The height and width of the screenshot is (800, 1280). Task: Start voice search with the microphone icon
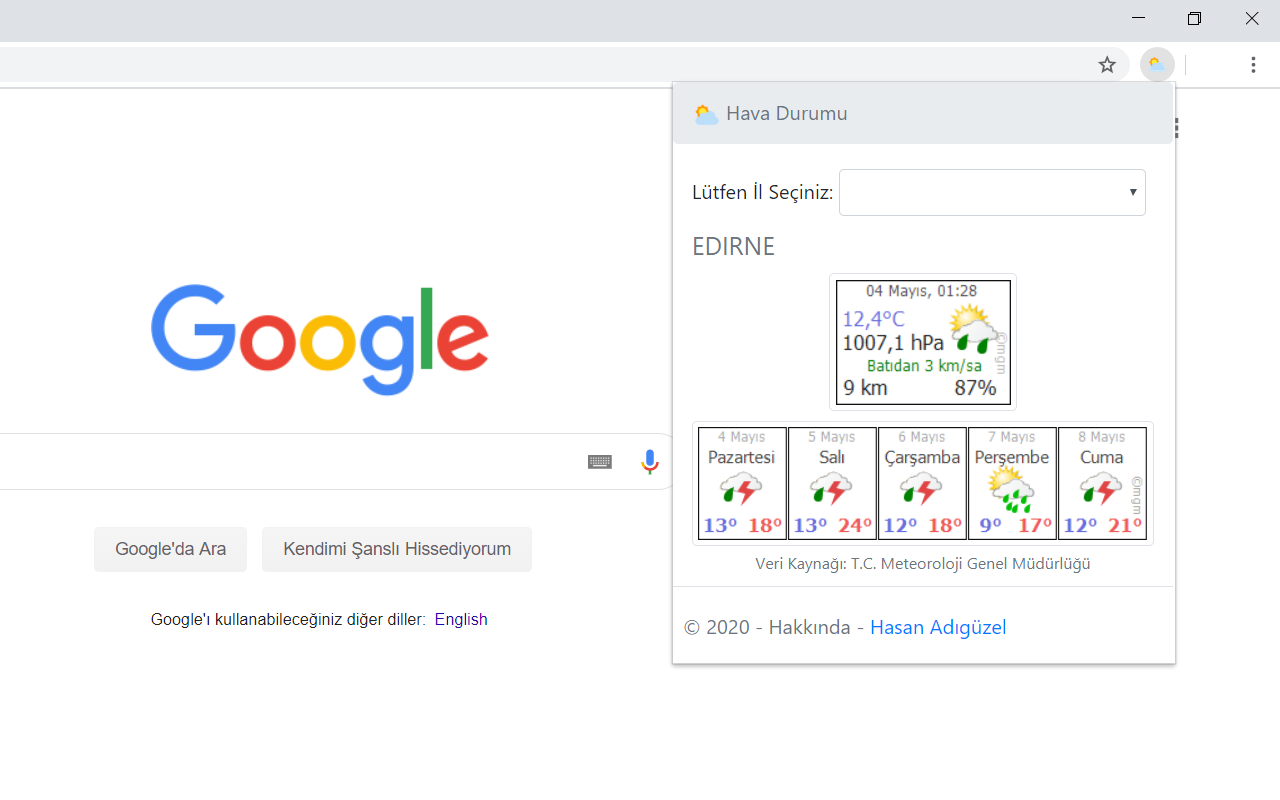[650, 462]
